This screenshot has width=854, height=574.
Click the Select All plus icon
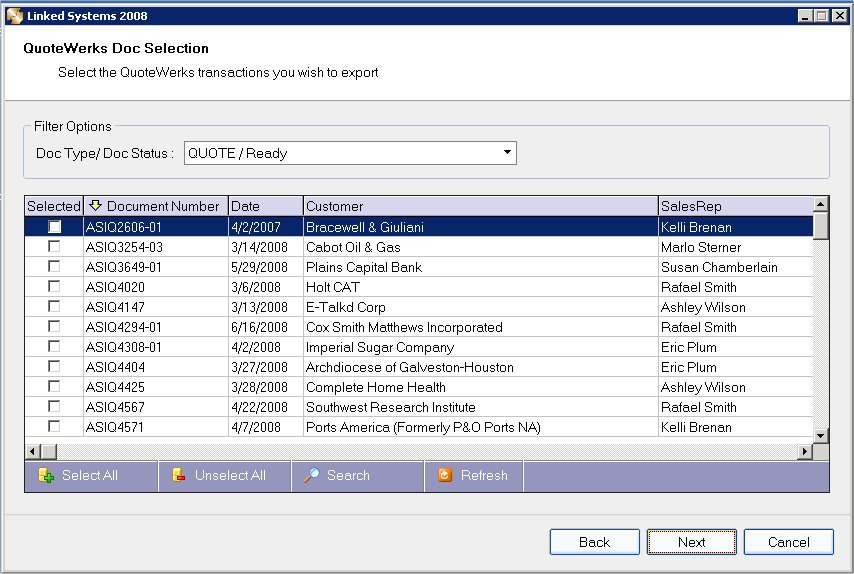pyautogui.click(x=46, y=475)
